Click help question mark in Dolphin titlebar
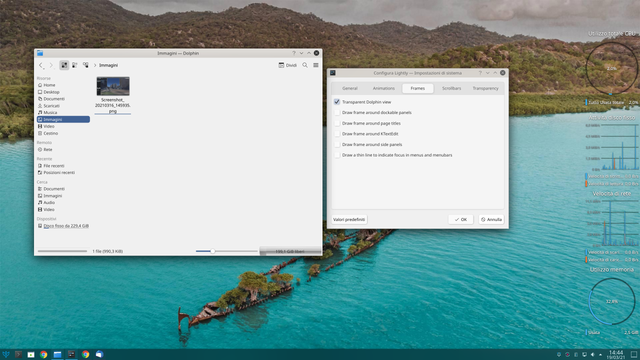Viewport: 640px width, 360px height. [293, 53]
